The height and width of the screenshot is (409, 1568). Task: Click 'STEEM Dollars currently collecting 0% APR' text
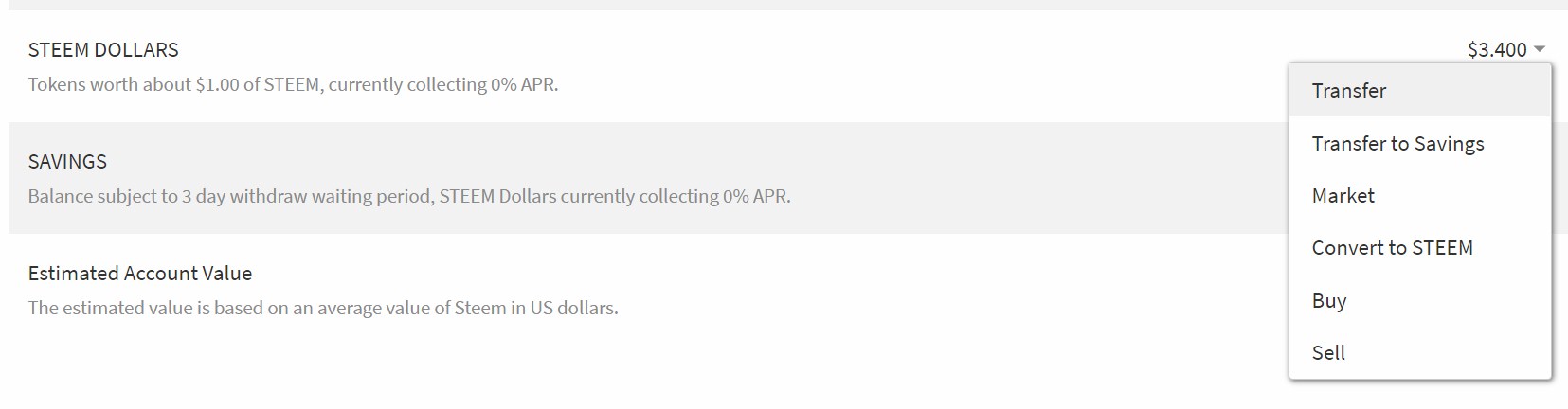[x=614, y=196]
